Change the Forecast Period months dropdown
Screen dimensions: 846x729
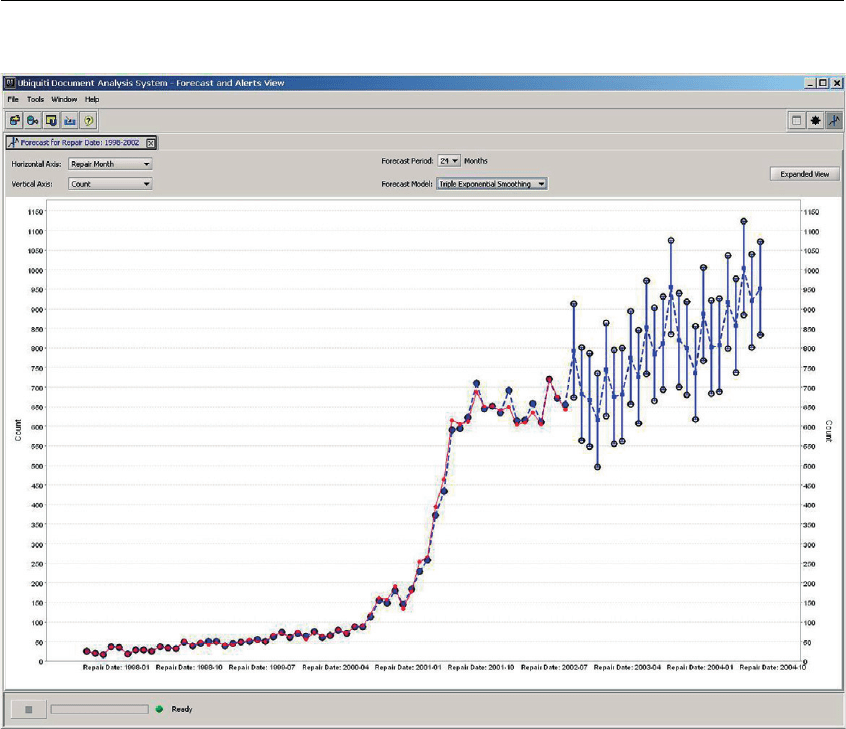coord(448,160)
